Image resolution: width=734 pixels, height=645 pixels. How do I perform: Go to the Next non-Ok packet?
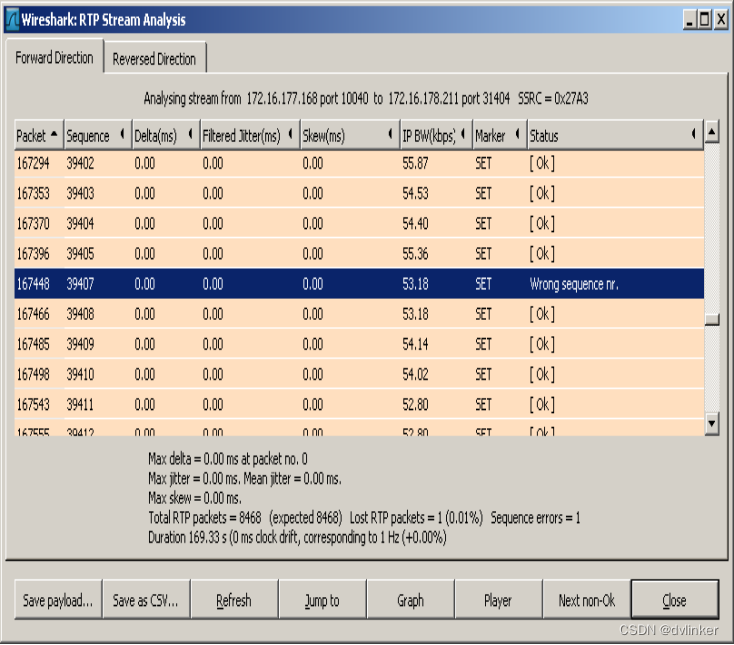587,600
